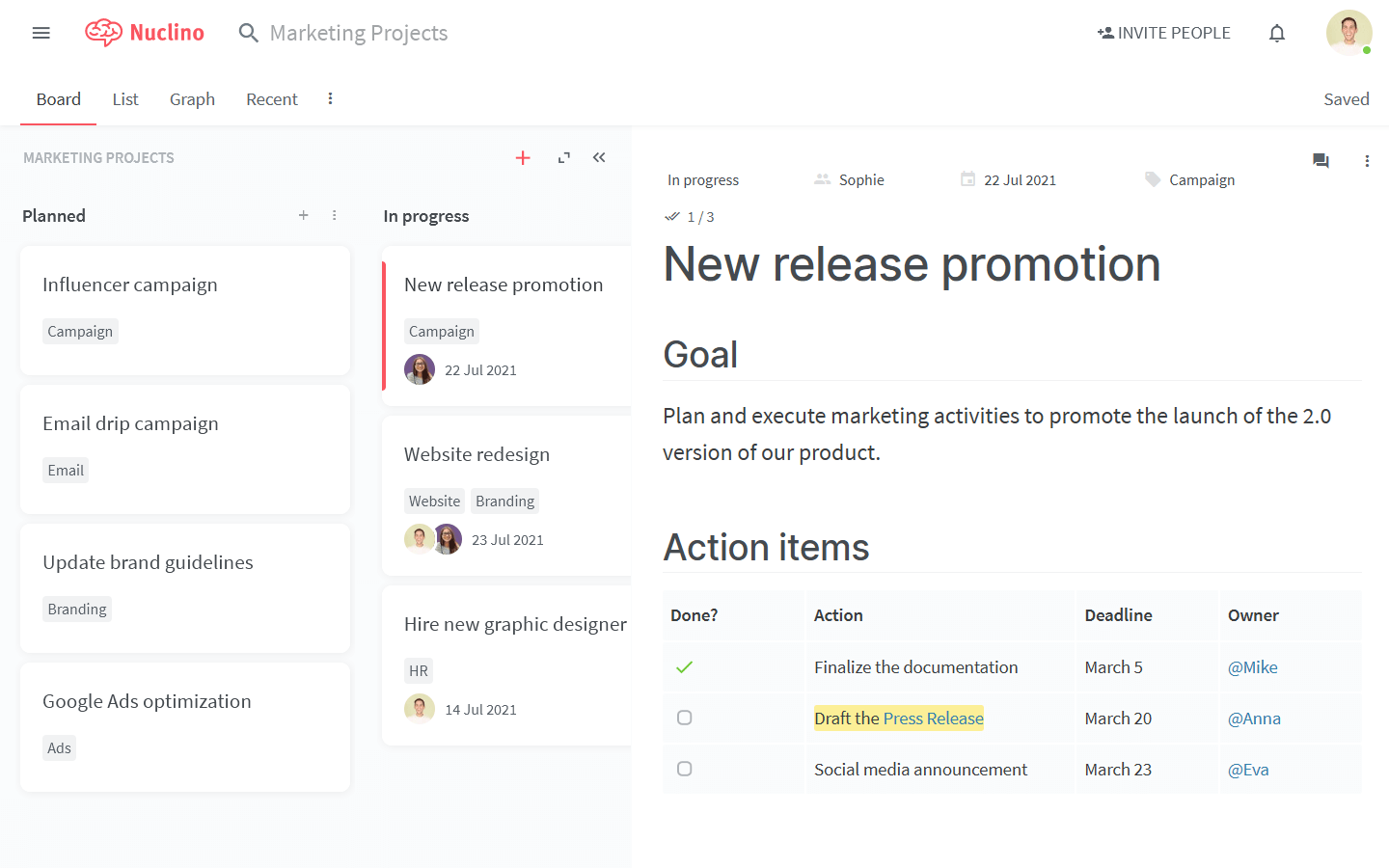Click the MARKETING PROJECTS workspace label
1389x868 pixels.
(x=98, y=158)
